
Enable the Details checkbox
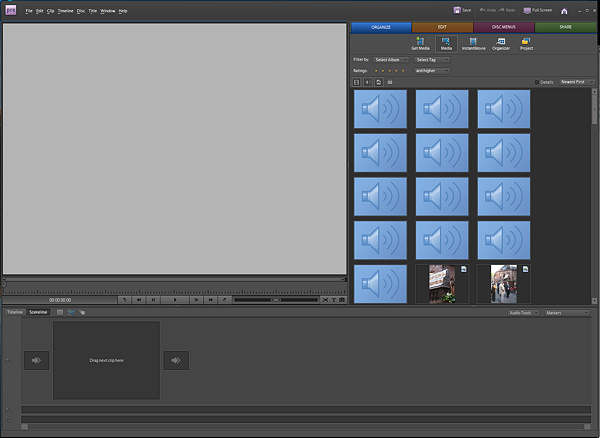click(x=536, y=82)
